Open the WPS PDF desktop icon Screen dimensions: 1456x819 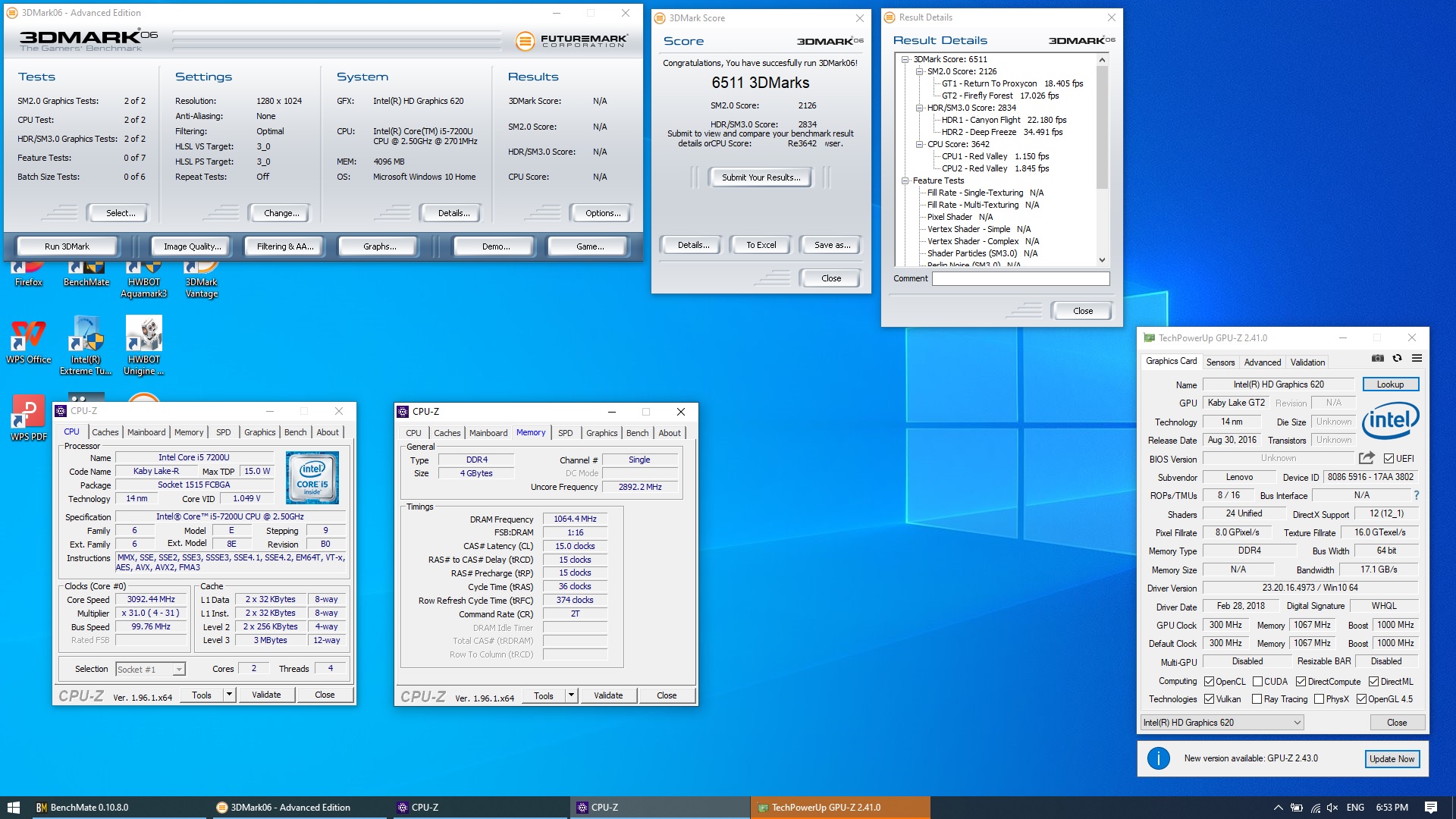click(x=29, y=419)
